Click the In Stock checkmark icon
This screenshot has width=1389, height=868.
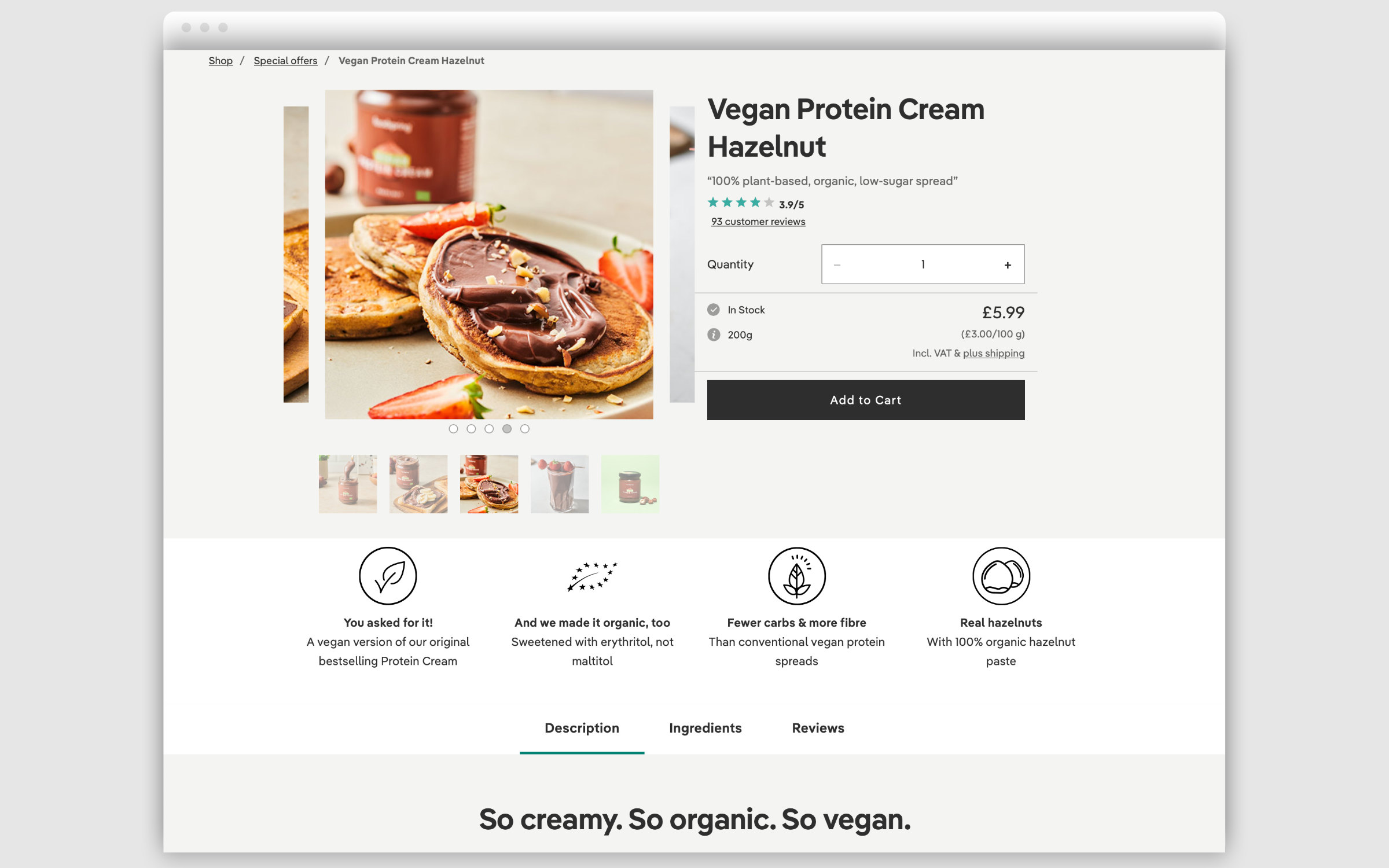click(713, 309)
